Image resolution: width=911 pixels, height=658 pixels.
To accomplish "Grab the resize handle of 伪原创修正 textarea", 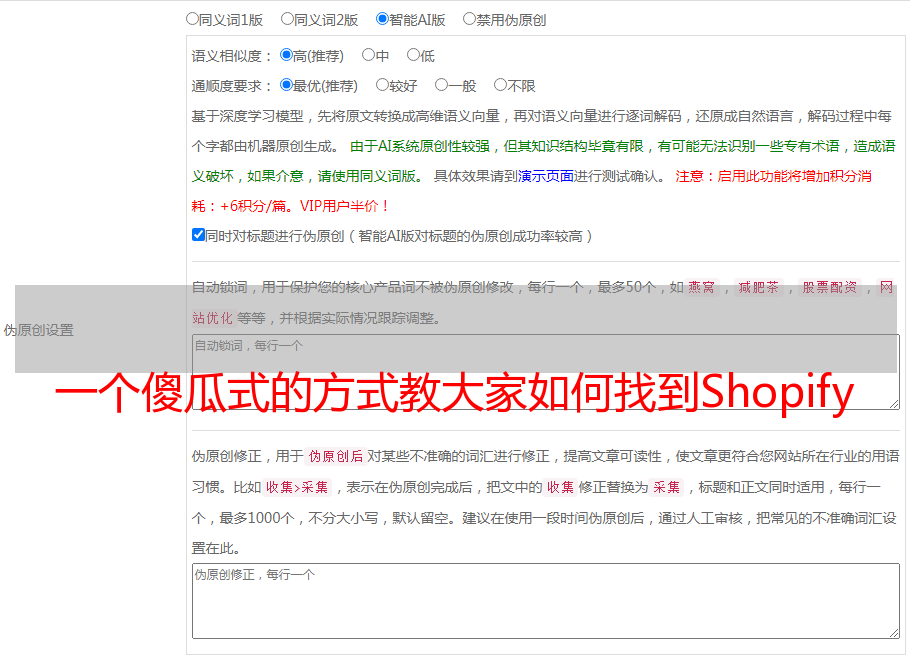I will pyautogui.click(x=894, y=633).
